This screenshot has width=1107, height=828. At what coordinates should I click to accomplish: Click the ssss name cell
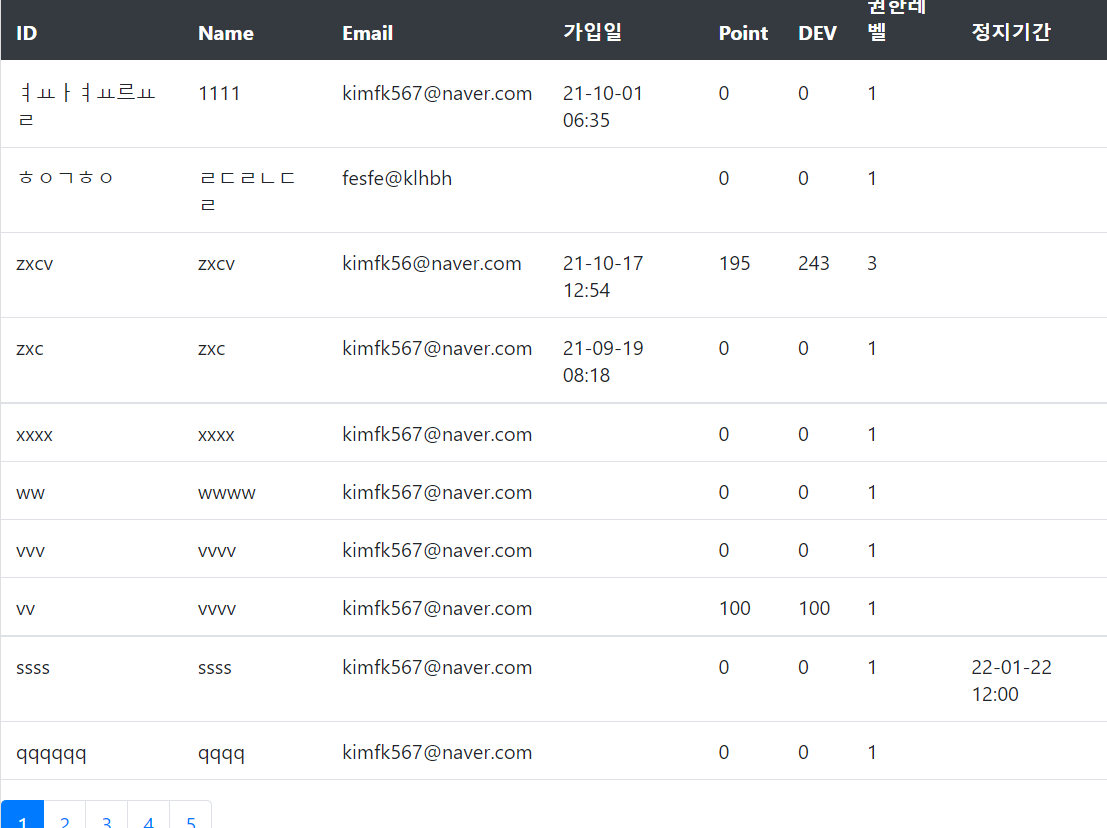click(x=215, y=668)
